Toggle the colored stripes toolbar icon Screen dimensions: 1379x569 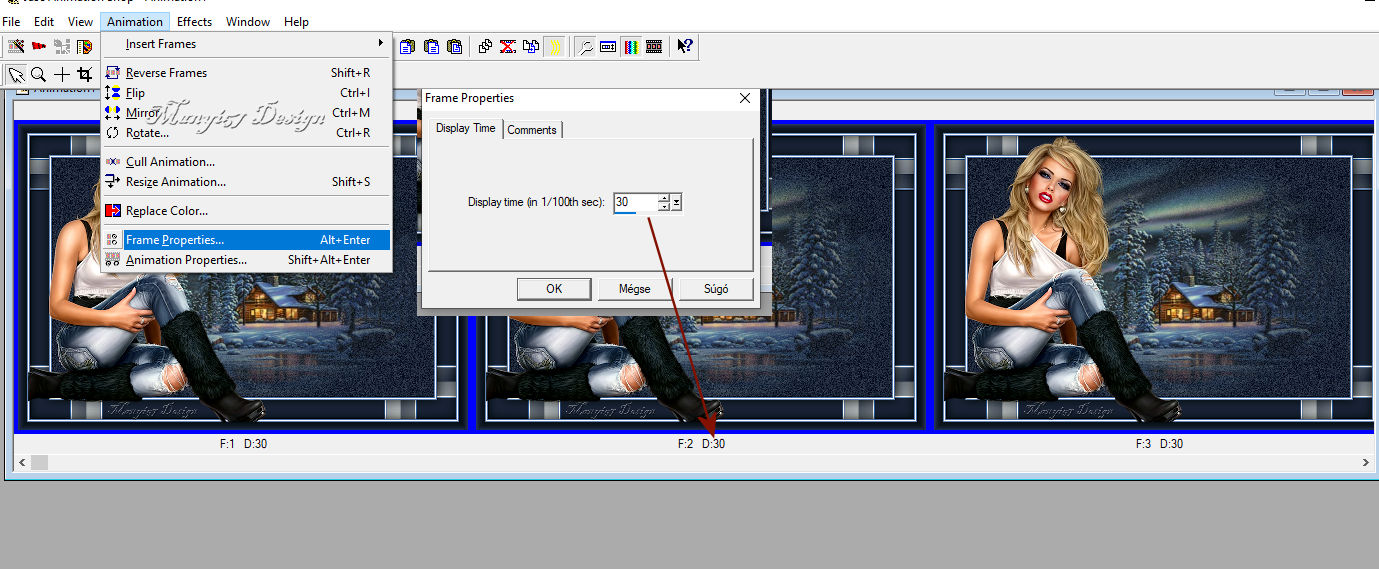(631, 46)
